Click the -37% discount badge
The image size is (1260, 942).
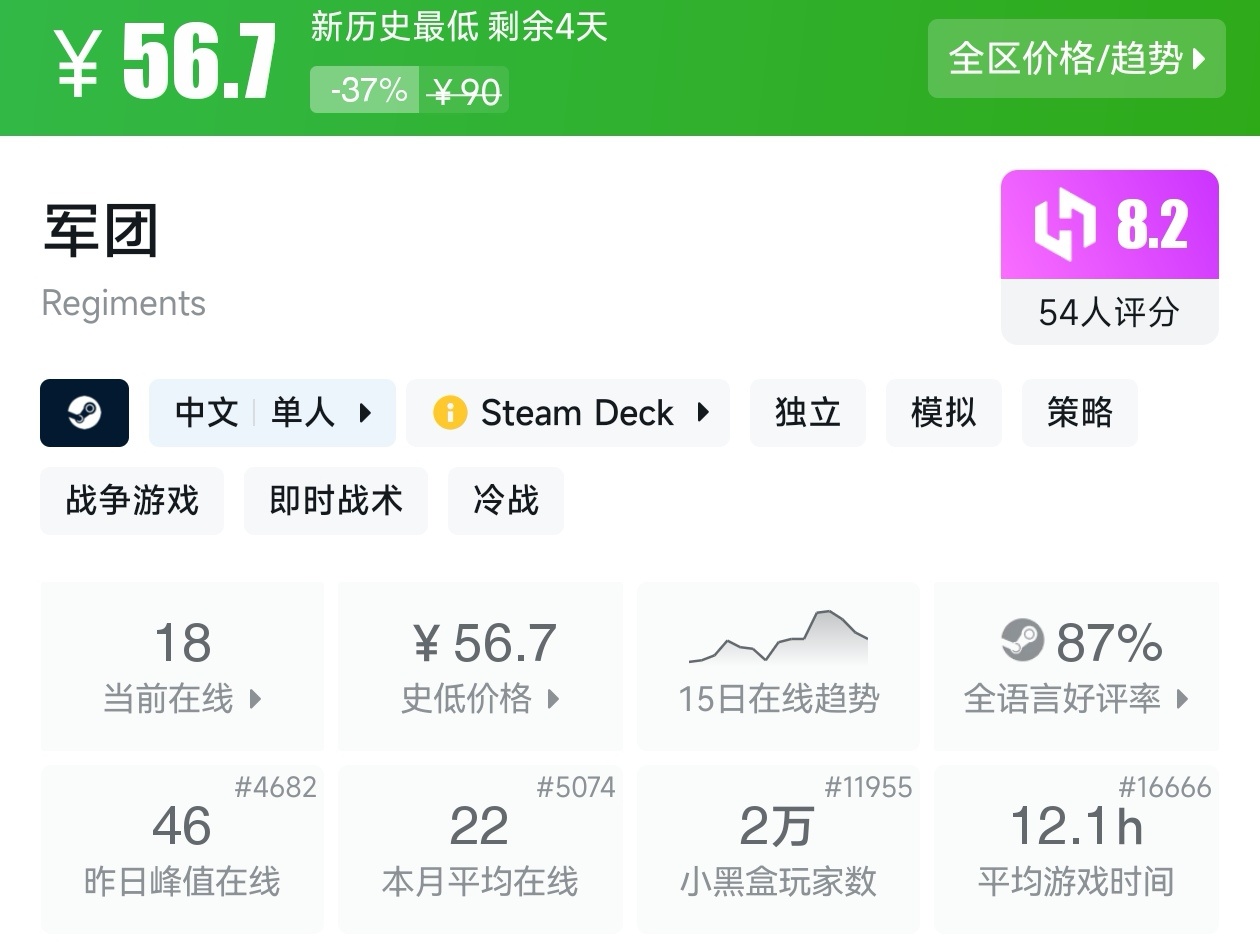(365, 91)
